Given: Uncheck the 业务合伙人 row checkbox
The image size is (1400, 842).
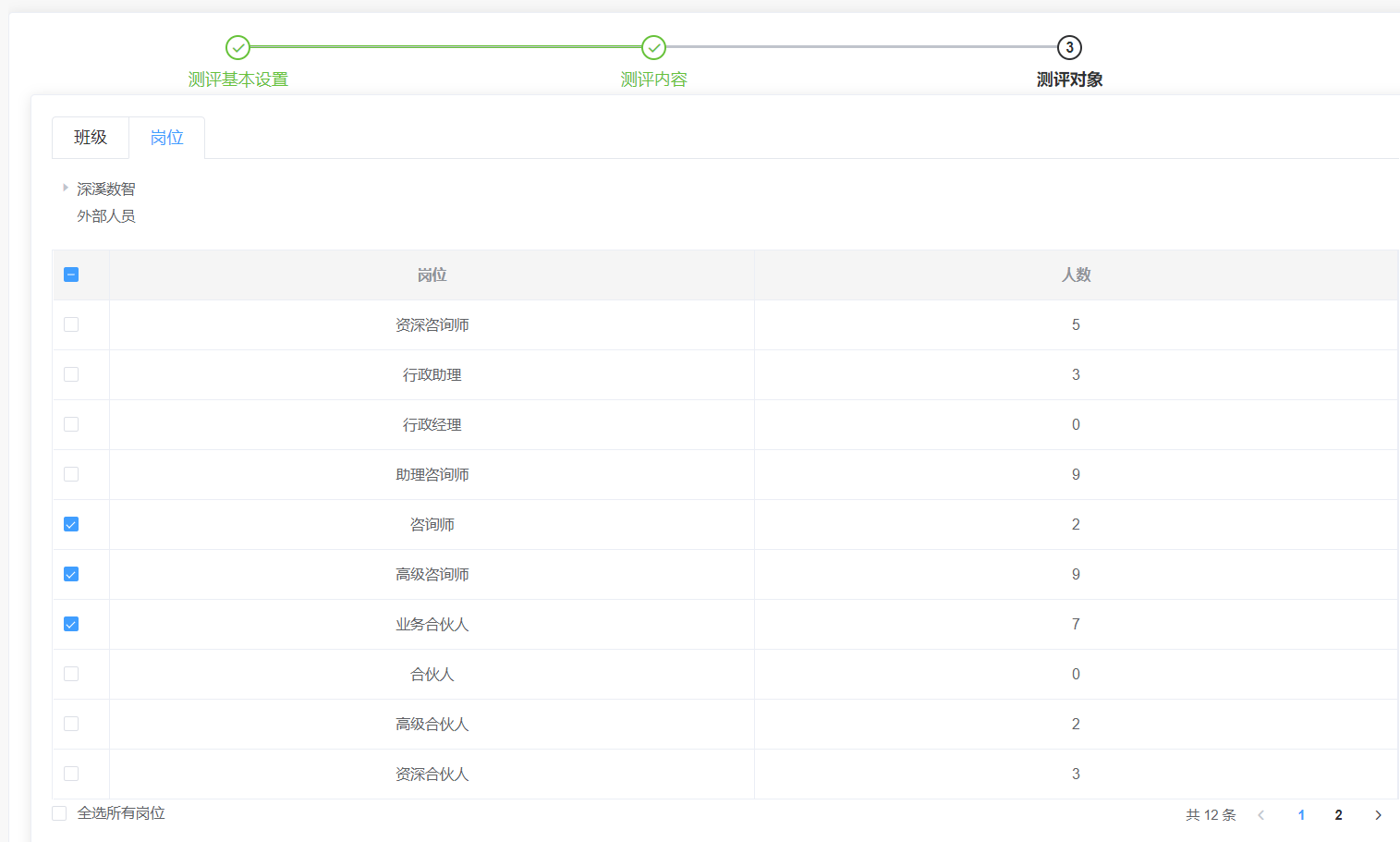Looking at the screenshot, I should click(x=71, y=624).
